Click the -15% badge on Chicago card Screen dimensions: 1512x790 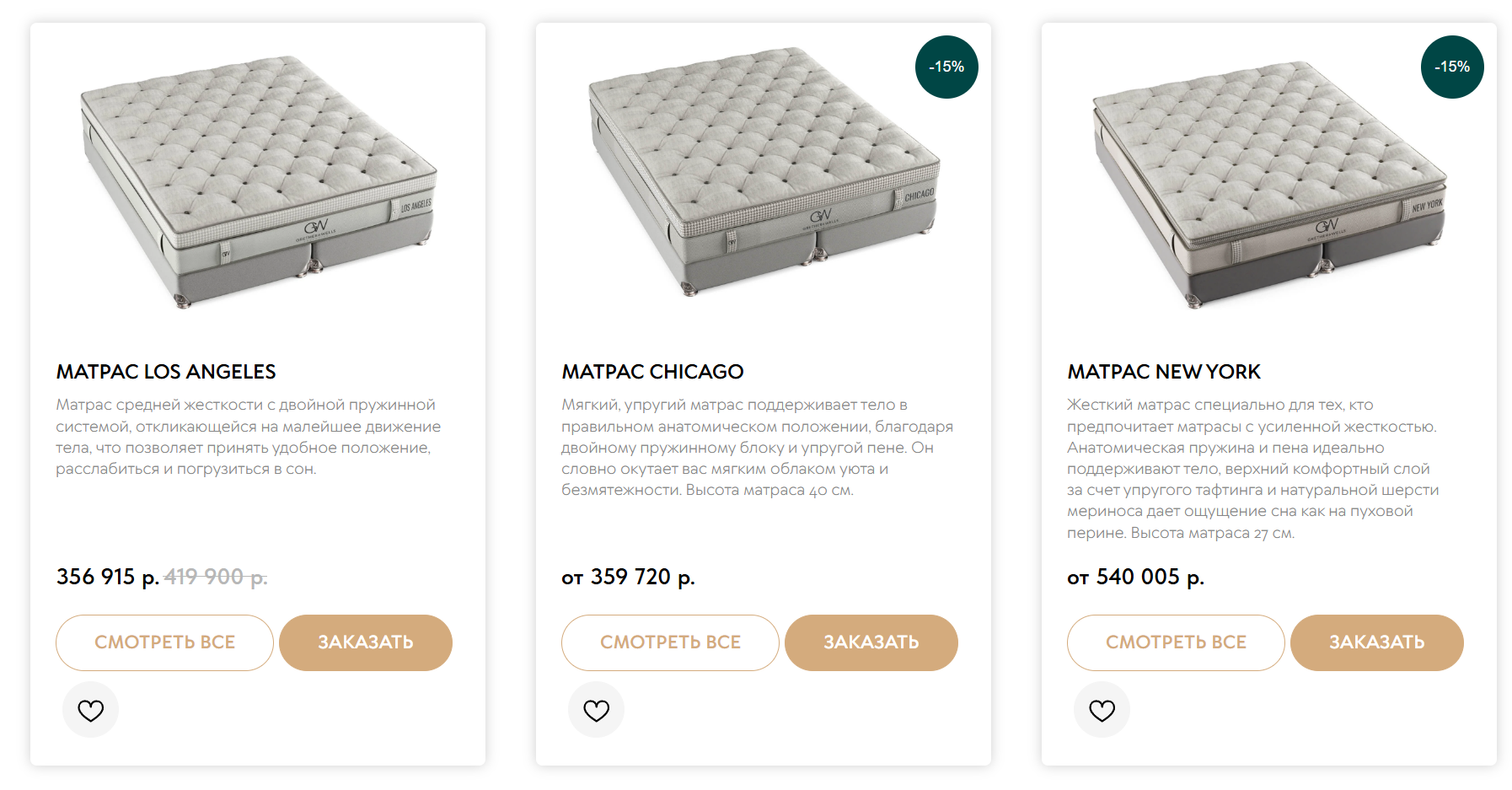(946, 67)
